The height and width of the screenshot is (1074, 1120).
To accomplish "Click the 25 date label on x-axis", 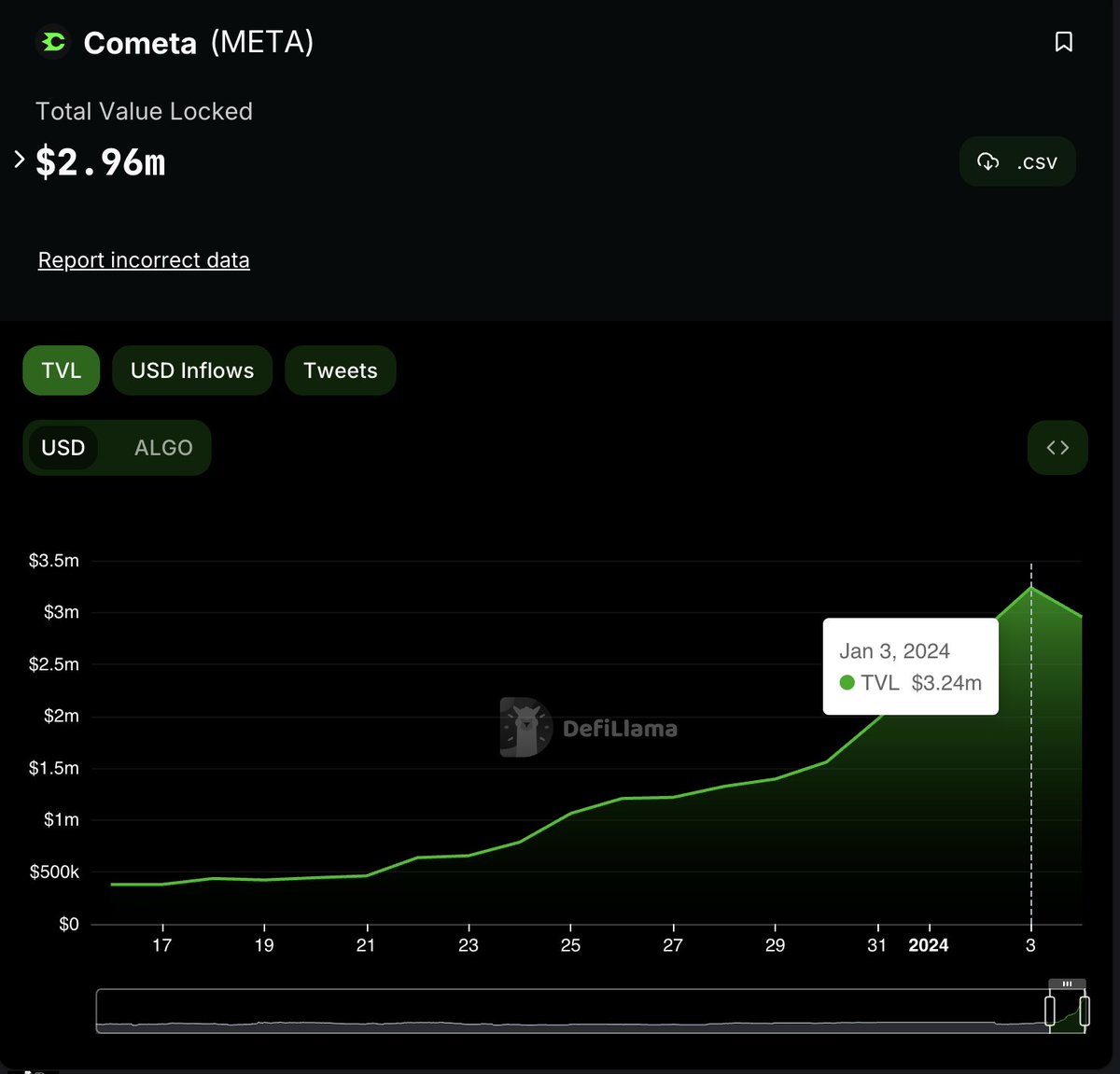I will point(570,945).
